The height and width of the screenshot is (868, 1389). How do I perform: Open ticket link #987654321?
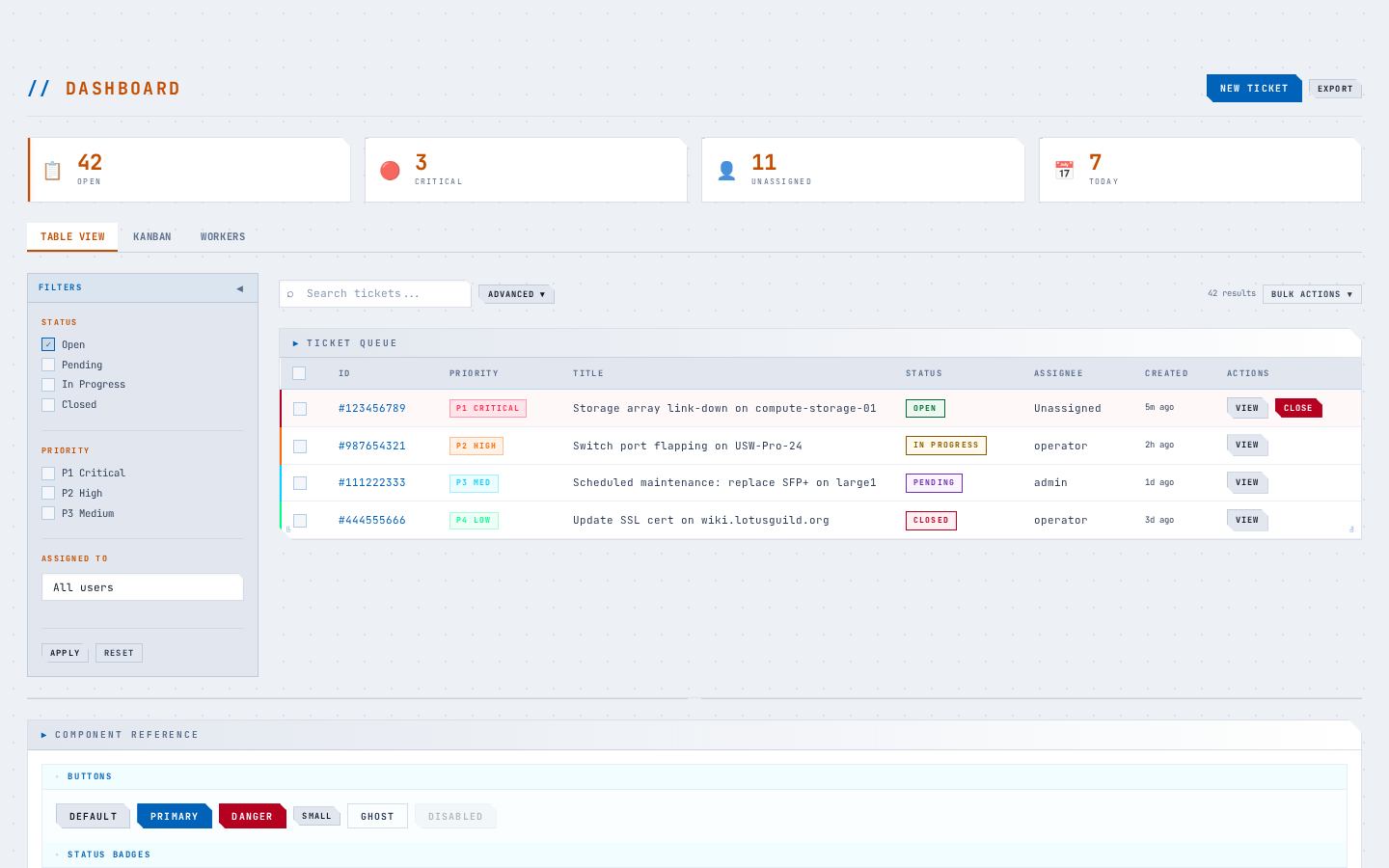pos(372,446)
